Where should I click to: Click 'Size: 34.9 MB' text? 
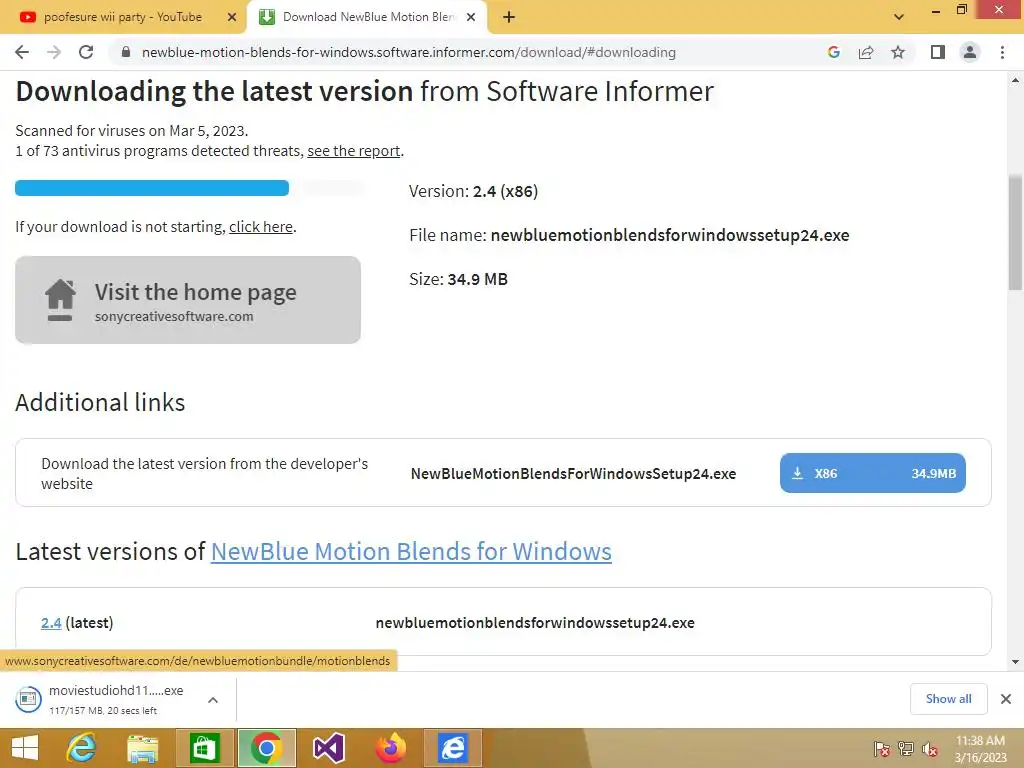click(458, 279)
